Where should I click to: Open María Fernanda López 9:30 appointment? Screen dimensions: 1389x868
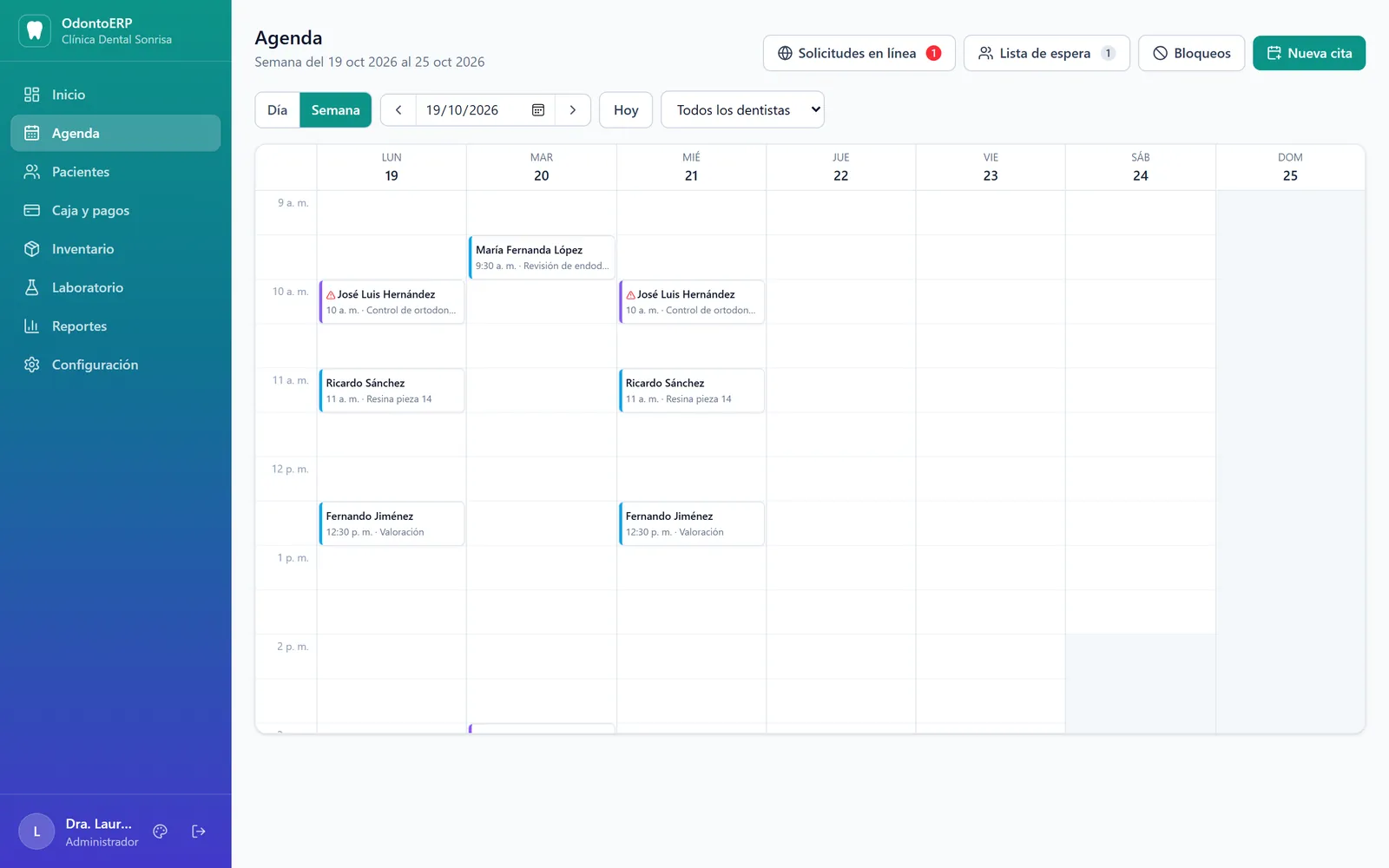[x=542, y=257]
